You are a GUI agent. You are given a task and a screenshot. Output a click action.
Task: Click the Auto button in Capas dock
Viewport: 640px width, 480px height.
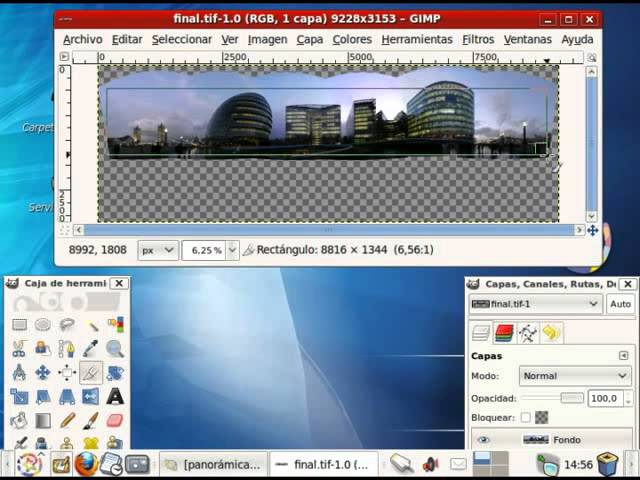coord(620,304)
